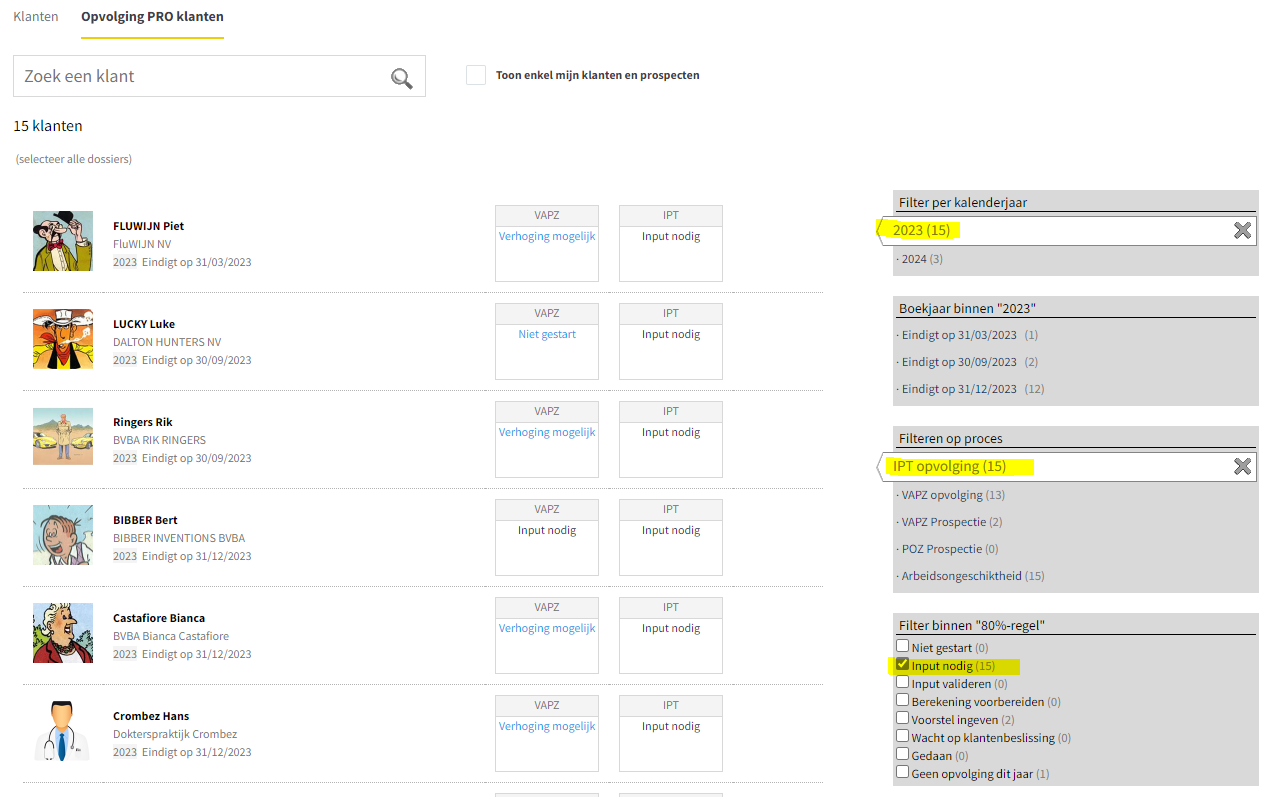This screenshot has height=797, width=1271.
Task: Uncheck the 'Input nodig' filter checkbox
Action: coord(903,665)
